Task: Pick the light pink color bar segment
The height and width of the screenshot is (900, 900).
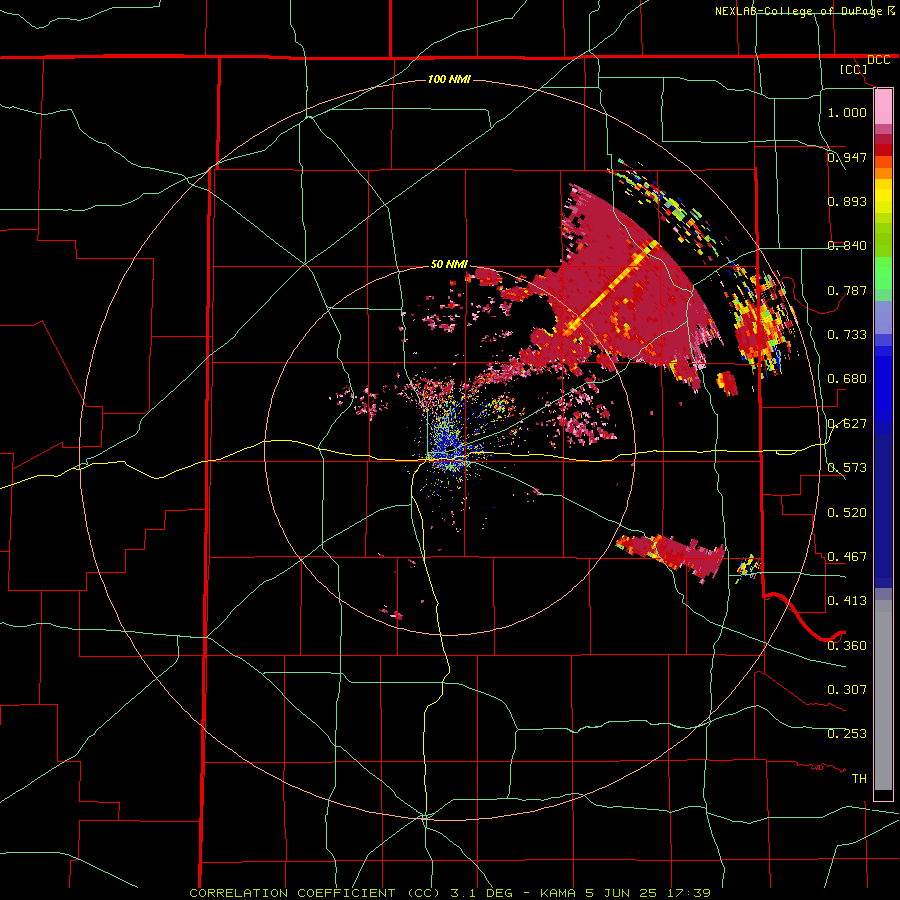Action: 883,107
